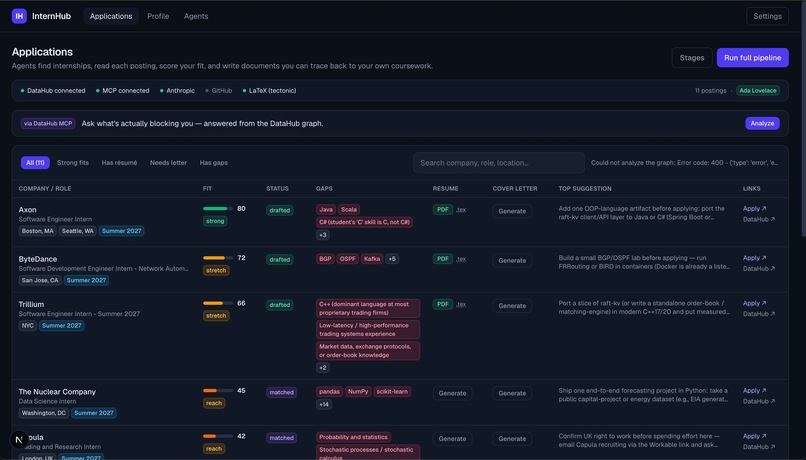Select the All (11) filter
Screen dimensions: 806x460
(35, 162)
